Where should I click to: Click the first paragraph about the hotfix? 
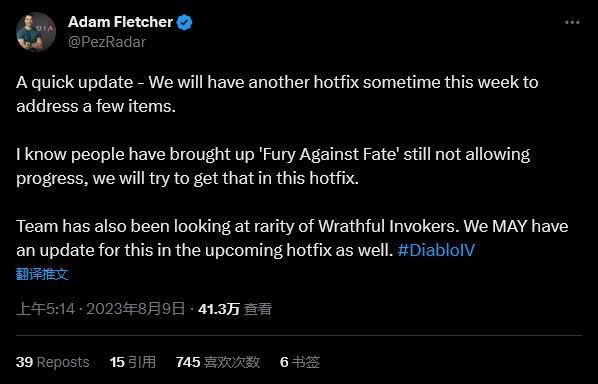coord(277,94)
